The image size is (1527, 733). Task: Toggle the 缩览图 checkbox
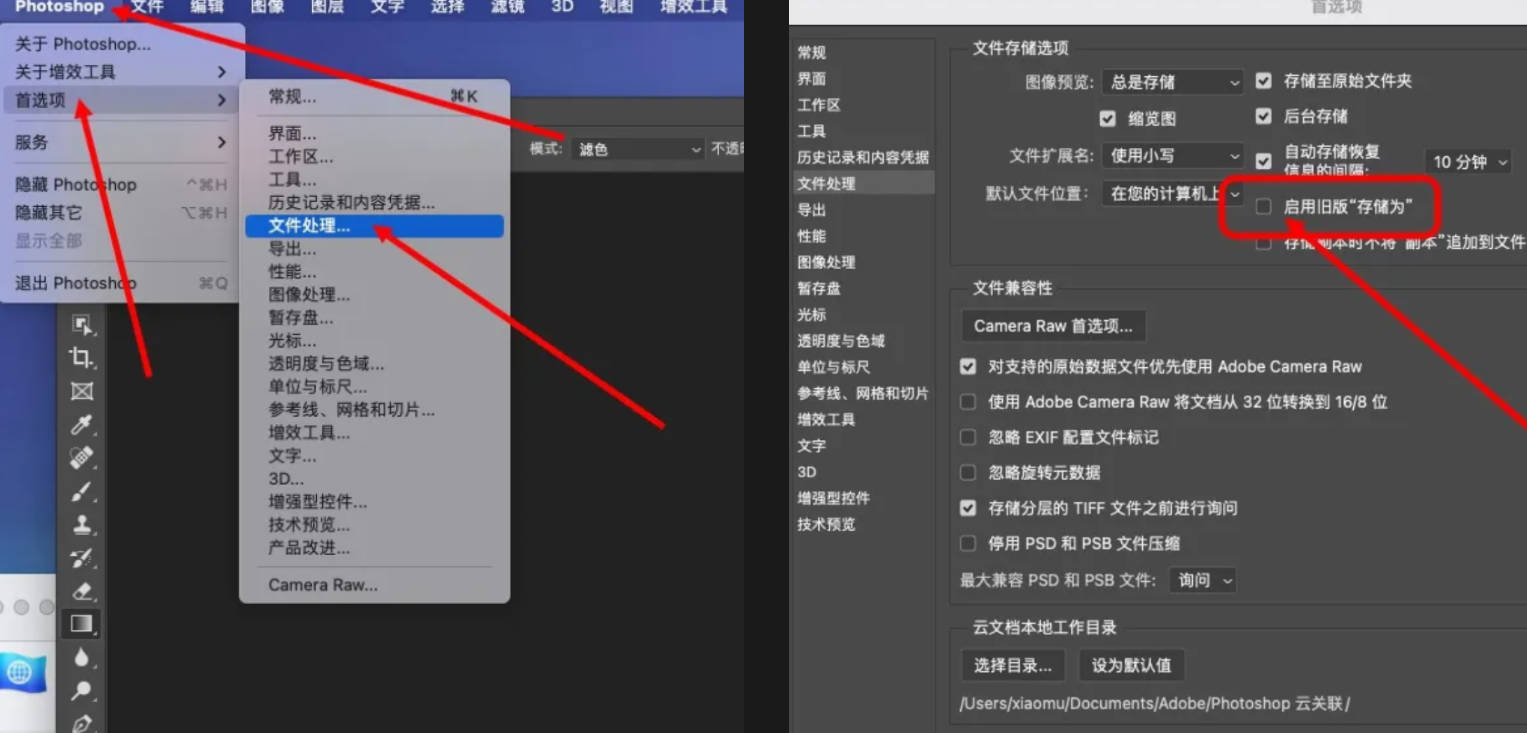point(1107,118)
